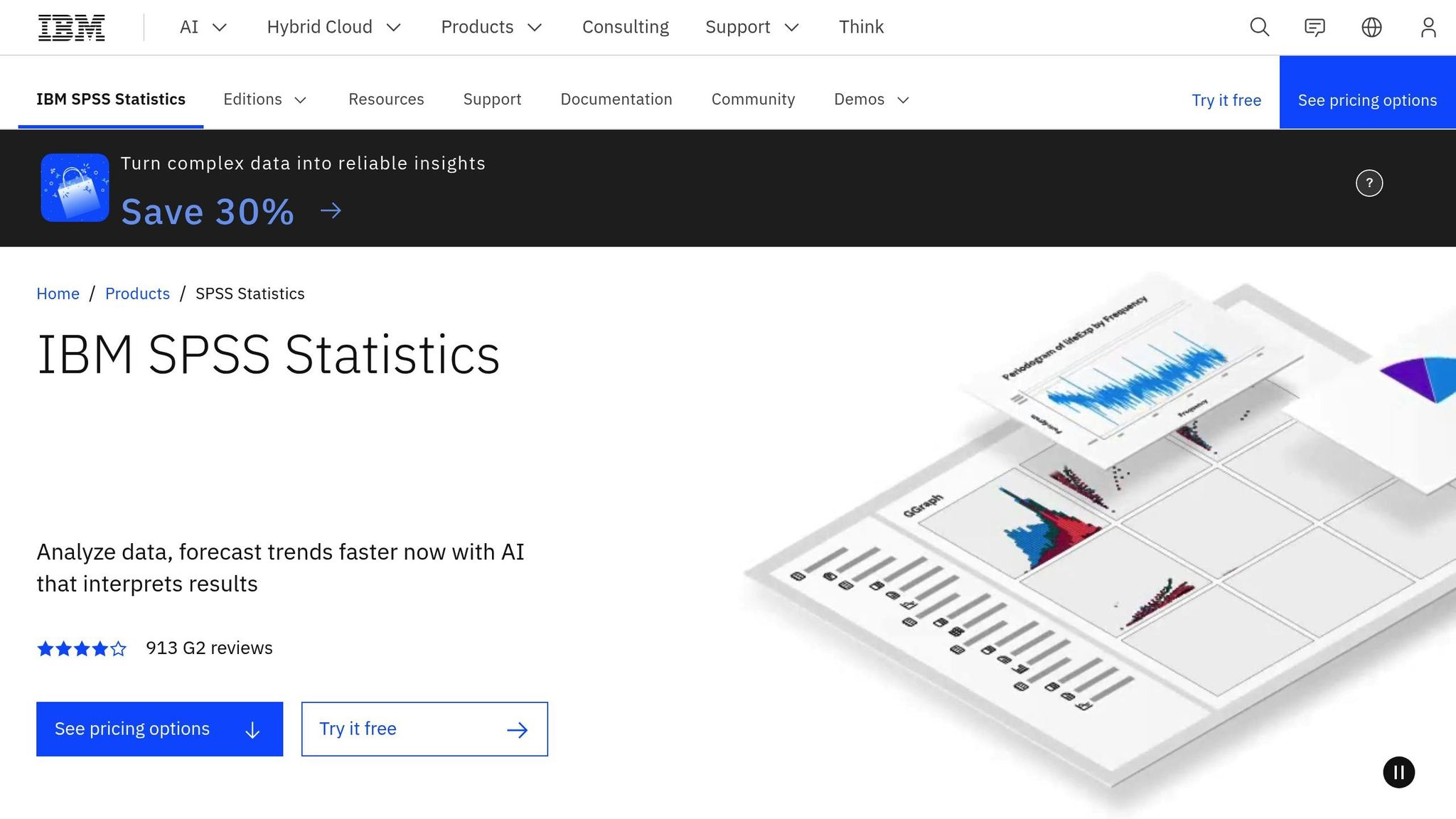Screen dimensions: 1456x819
Task: Click the Save 30% arrow icon
Action: 331,210
